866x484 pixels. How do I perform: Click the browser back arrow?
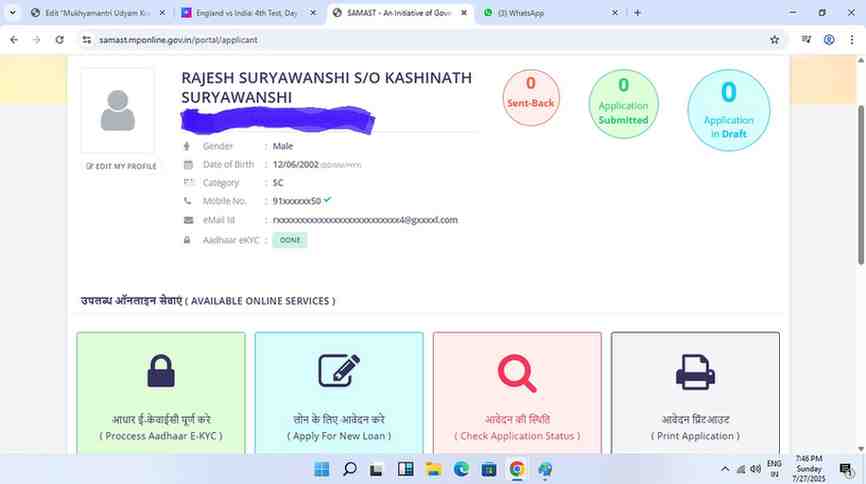[x=14, y=40]
